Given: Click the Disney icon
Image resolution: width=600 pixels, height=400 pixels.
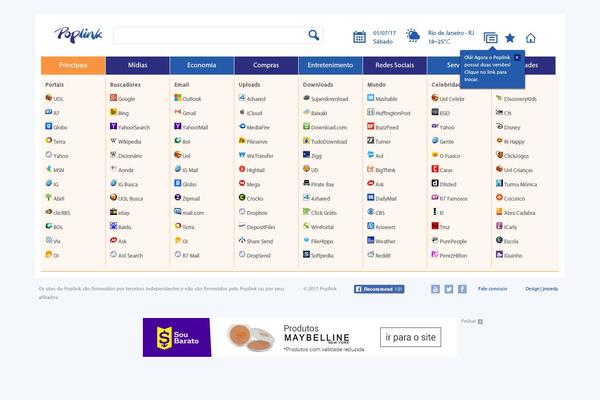Looking at the screenshot, I should pos(499,126).
